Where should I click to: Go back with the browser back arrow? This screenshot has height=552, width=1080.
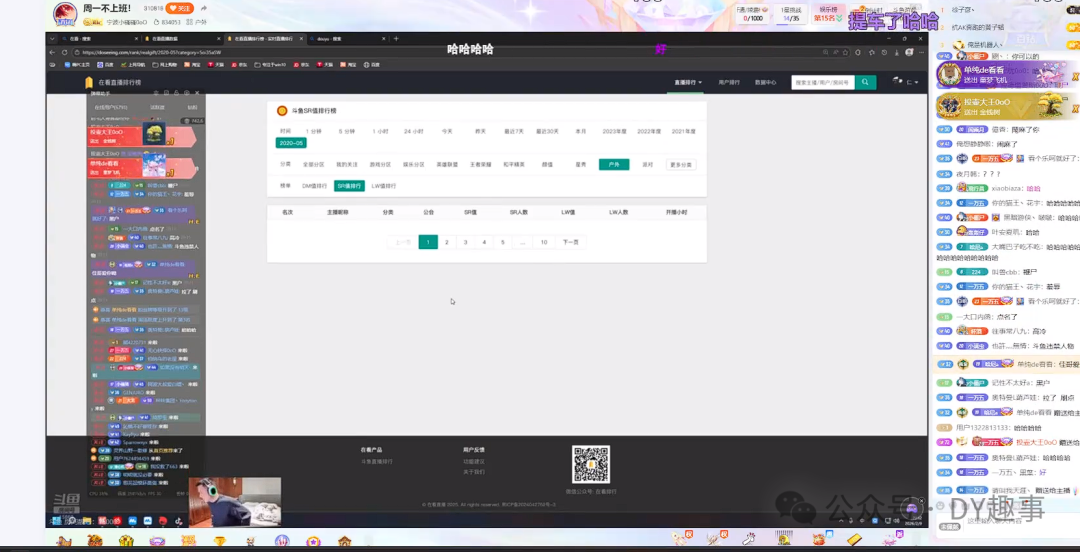[x=52, y=52]
